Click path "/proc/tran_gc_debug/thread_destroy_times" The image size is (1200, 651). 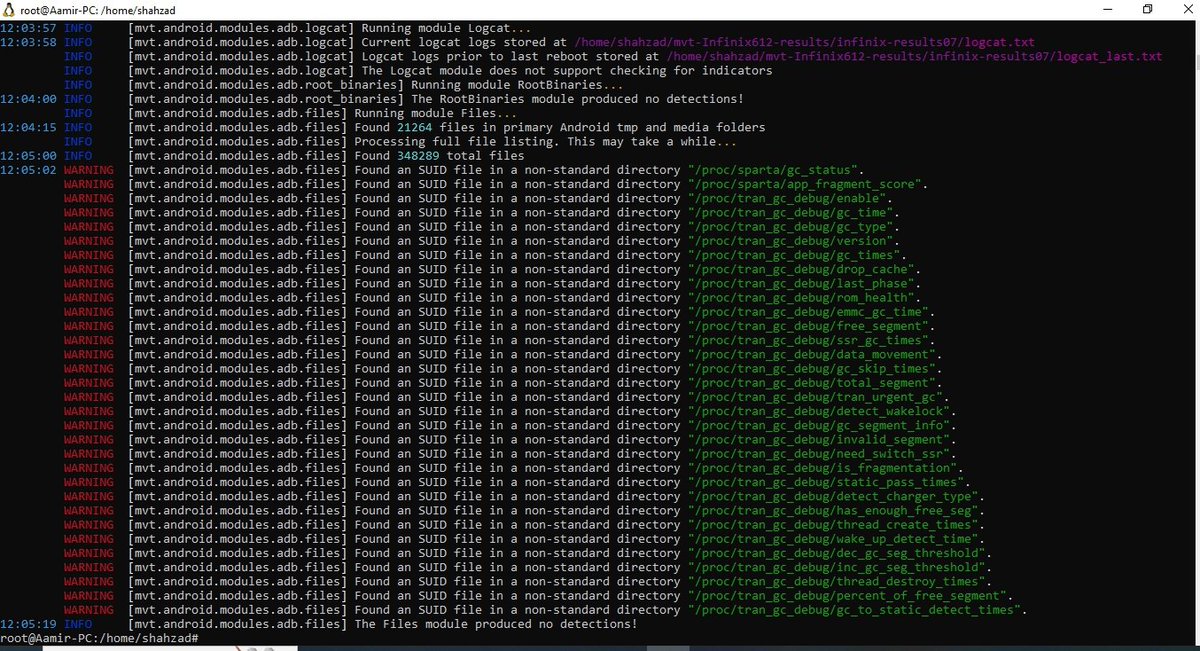839,582
